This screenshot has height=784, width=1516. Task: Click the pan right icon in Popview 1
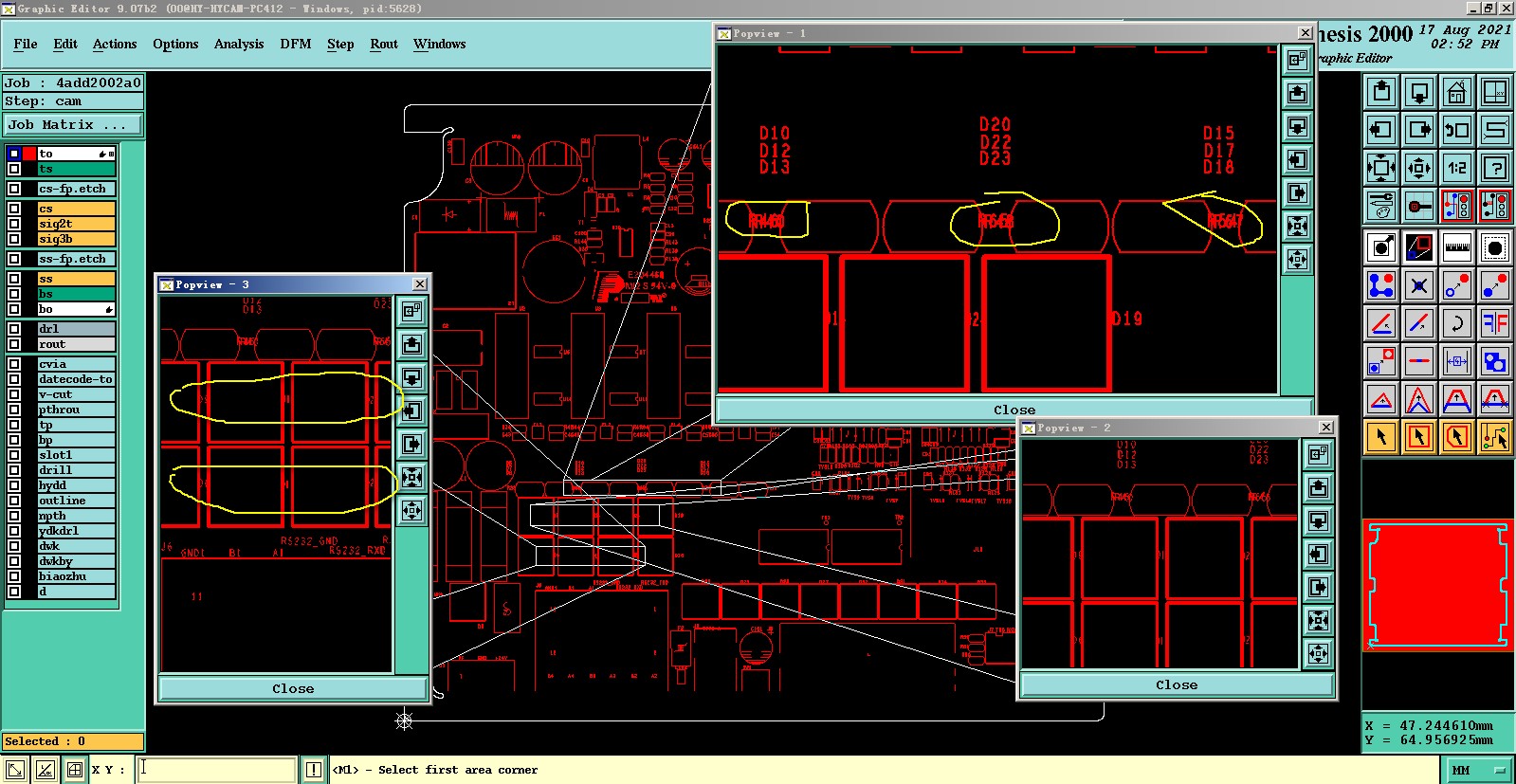point(1298,192)
